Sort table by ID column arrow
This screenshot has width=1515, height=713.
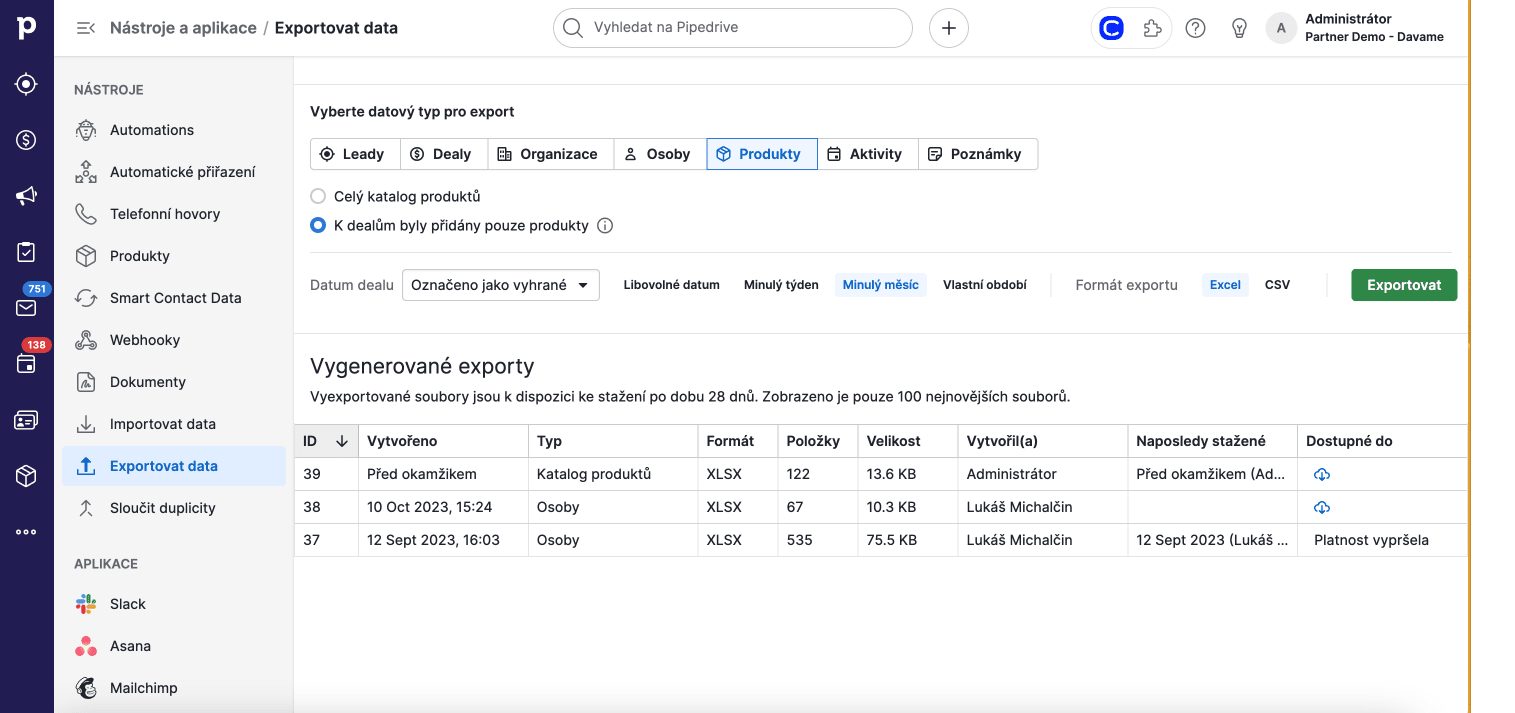coord(341,441)
